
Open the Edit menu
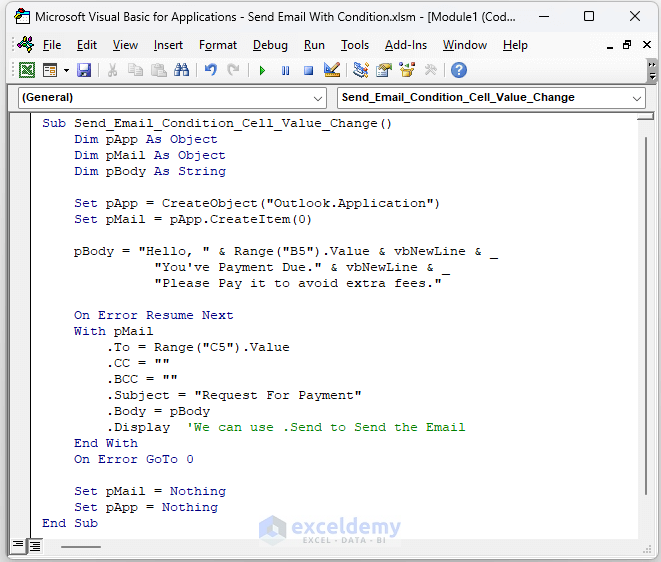point(87,45)
